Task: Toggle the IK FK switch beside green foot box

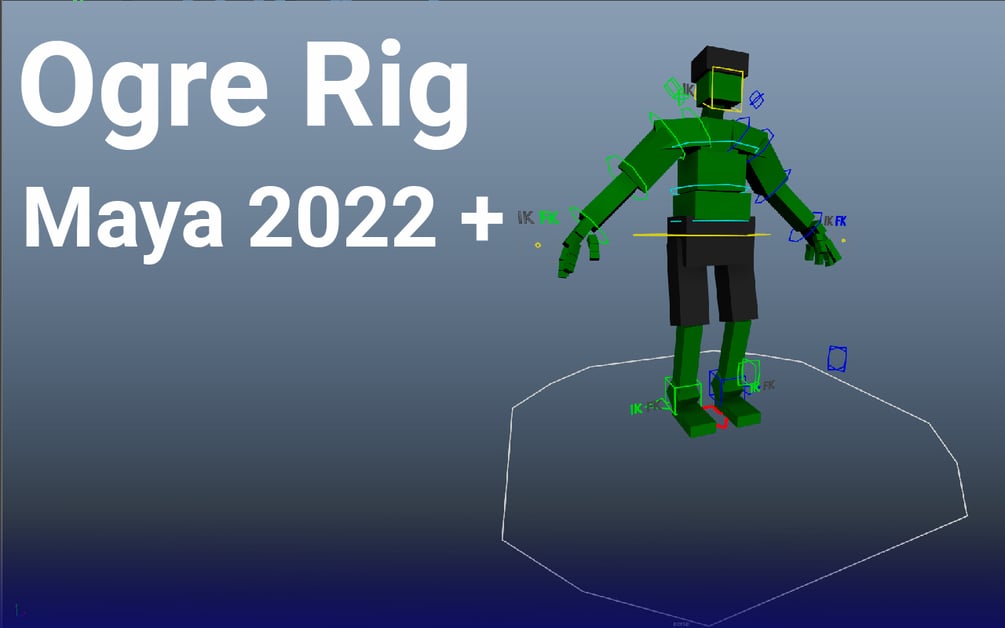Action: (645, 408)
